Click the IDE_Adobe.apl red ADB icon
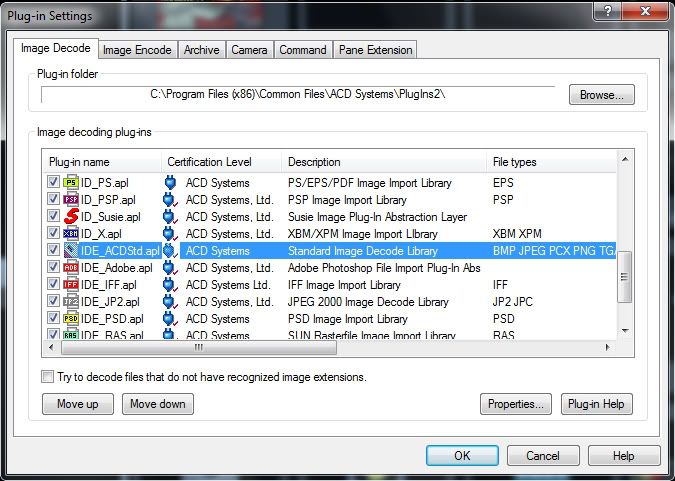Image resolution: width=675 pixels, height=481 pixels. pos(71,268)
